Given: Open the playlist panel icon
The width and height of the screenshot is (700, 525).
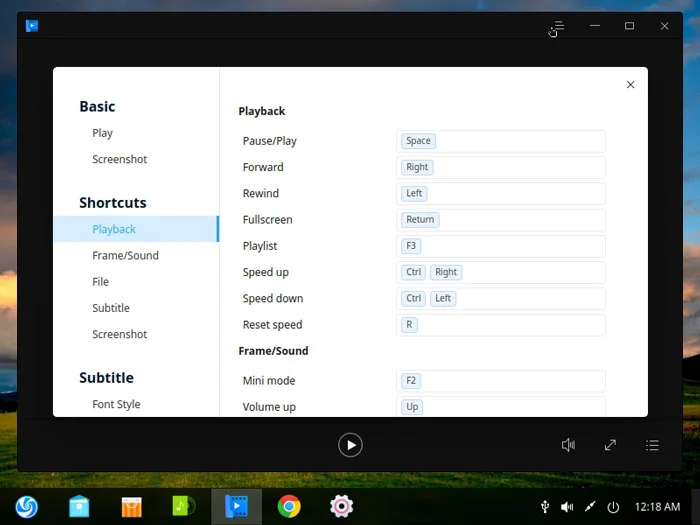Looking at the screenshot, I should (652, 445).
